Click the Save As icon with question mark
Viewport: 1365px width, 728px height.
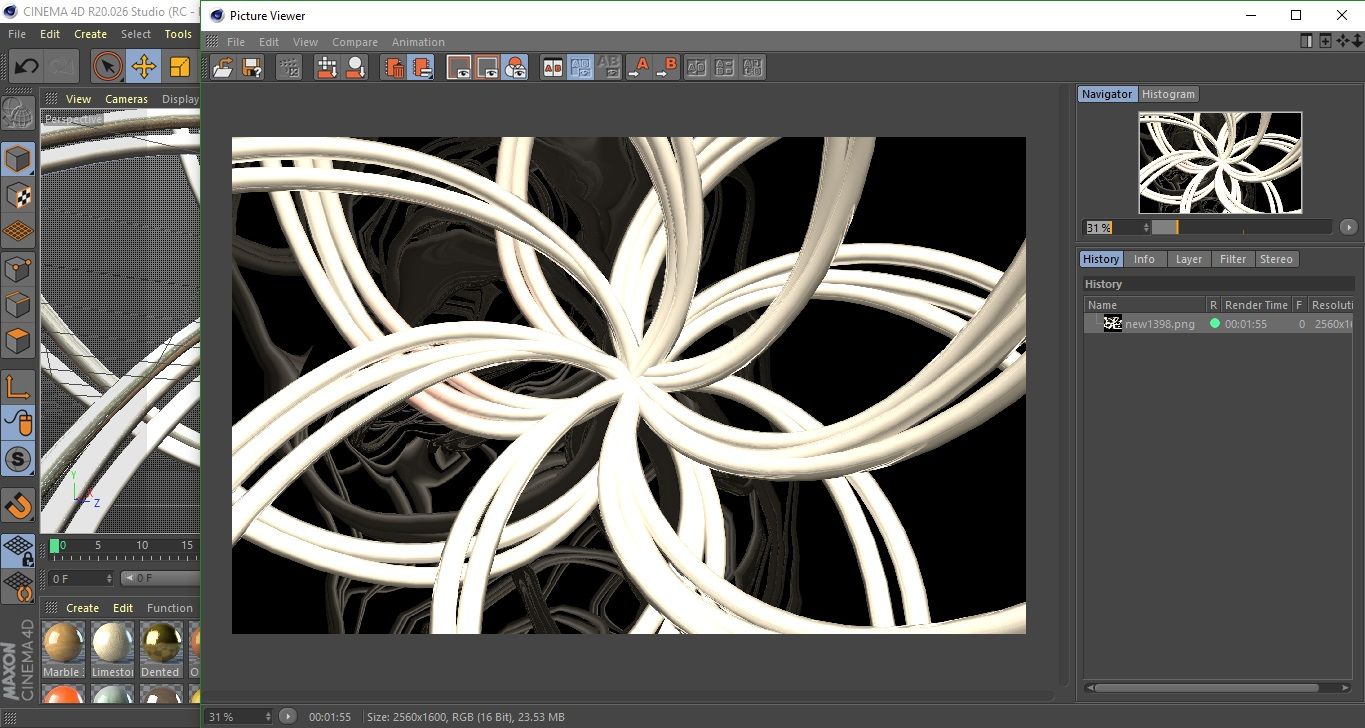point(252,67)
